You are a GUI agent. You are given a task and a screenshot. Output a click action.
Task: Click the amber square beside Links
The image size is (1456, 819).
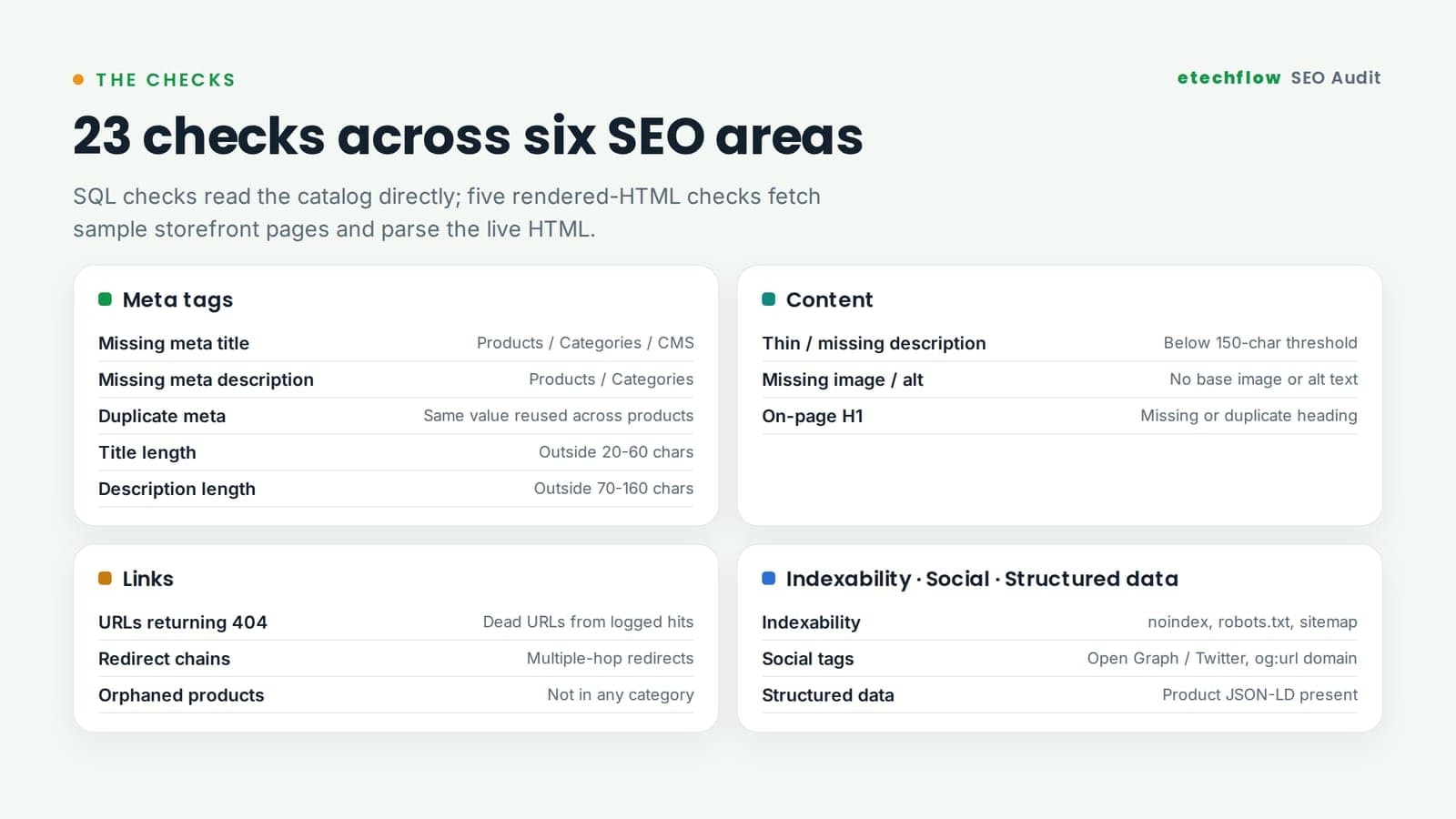click(x=105, y=579)
